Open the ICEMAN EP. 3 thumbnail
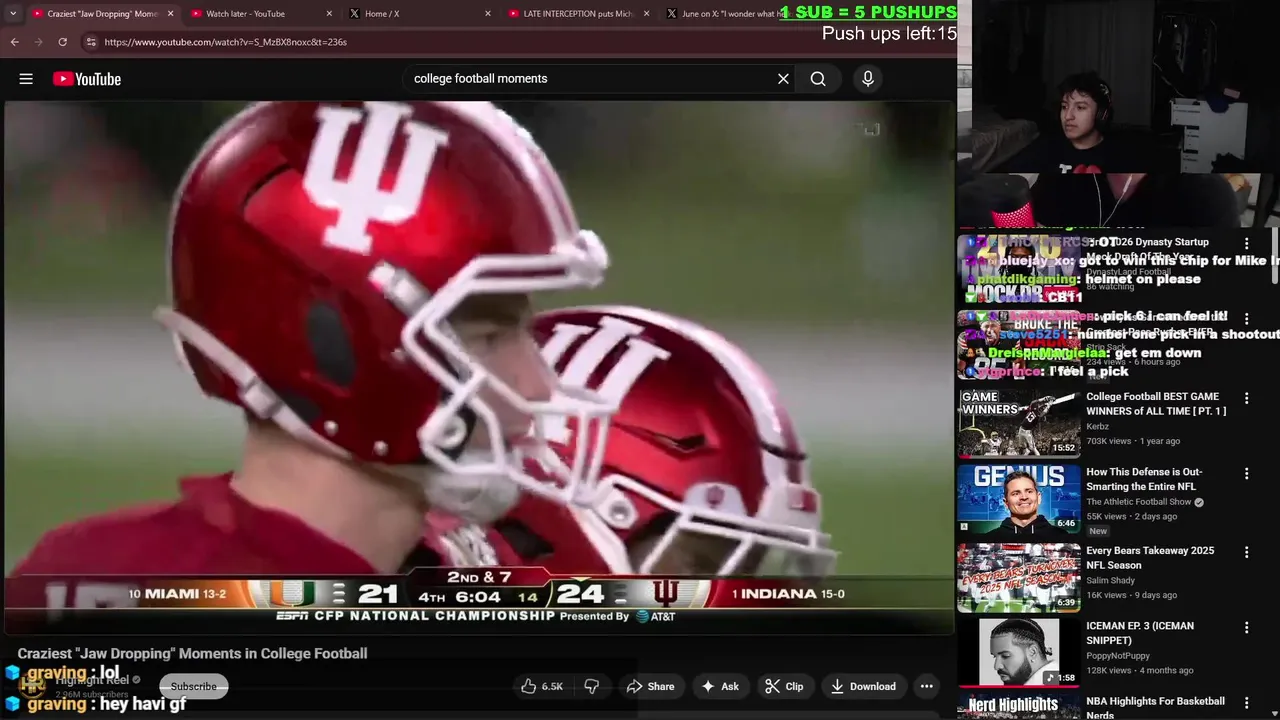1280x720 pixels. tap(1018, 652)
